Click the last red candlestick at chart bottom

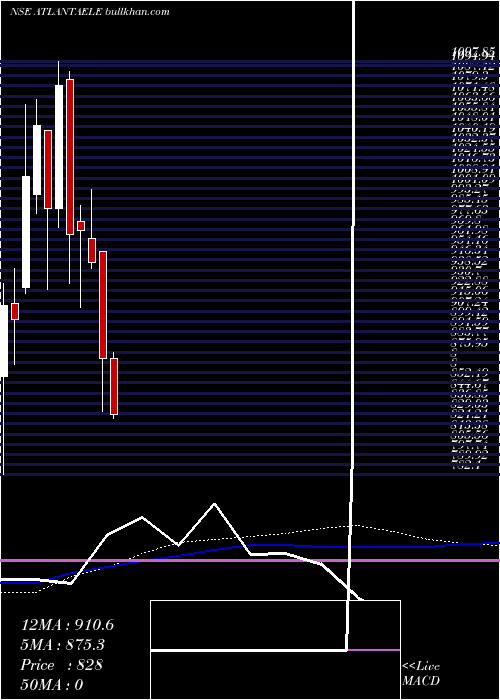[x=114, y=386]
